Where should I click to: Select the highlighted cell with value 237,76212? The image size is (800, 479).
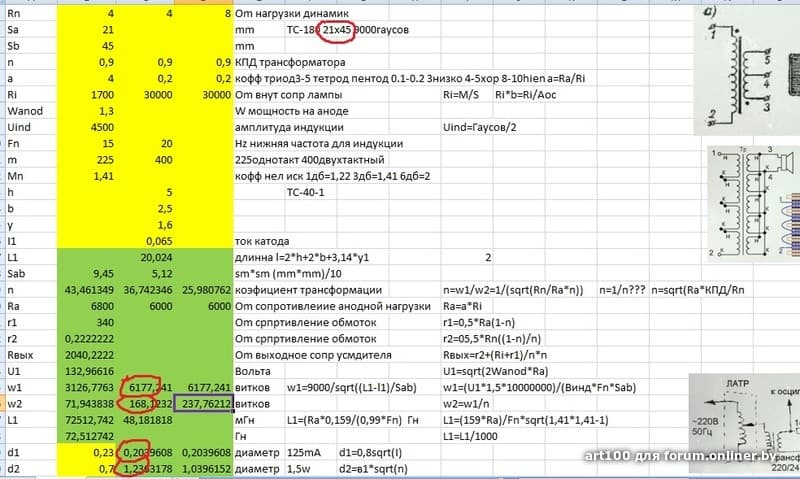pyautogui.click(x=204, y=404)
